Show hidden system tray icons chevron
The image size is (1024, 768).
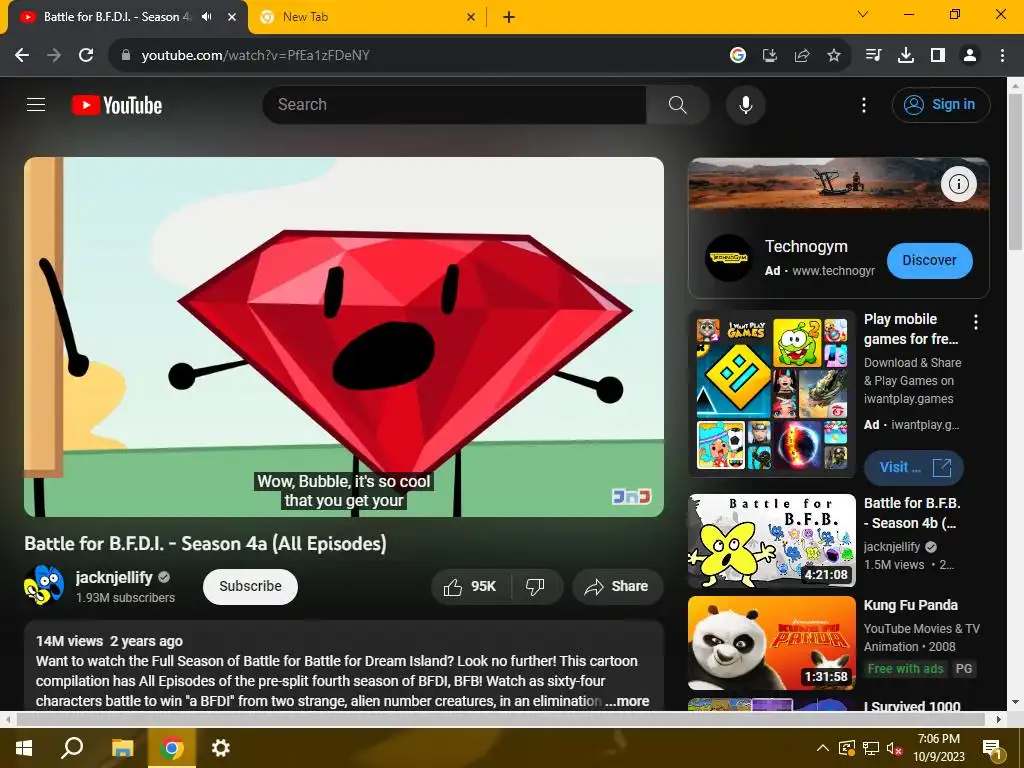[823, 748]
